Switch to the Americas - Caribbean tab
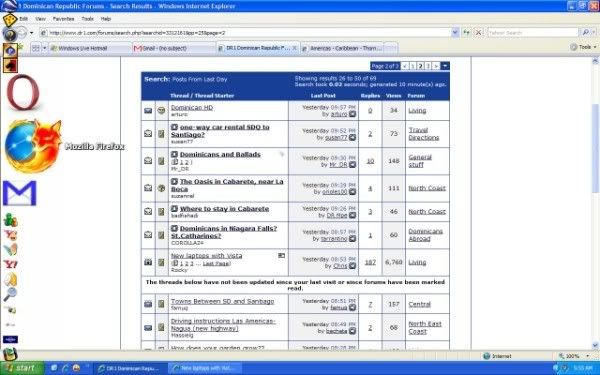The width and height of the screenshot is (600, 375). (x=342, y=48)
